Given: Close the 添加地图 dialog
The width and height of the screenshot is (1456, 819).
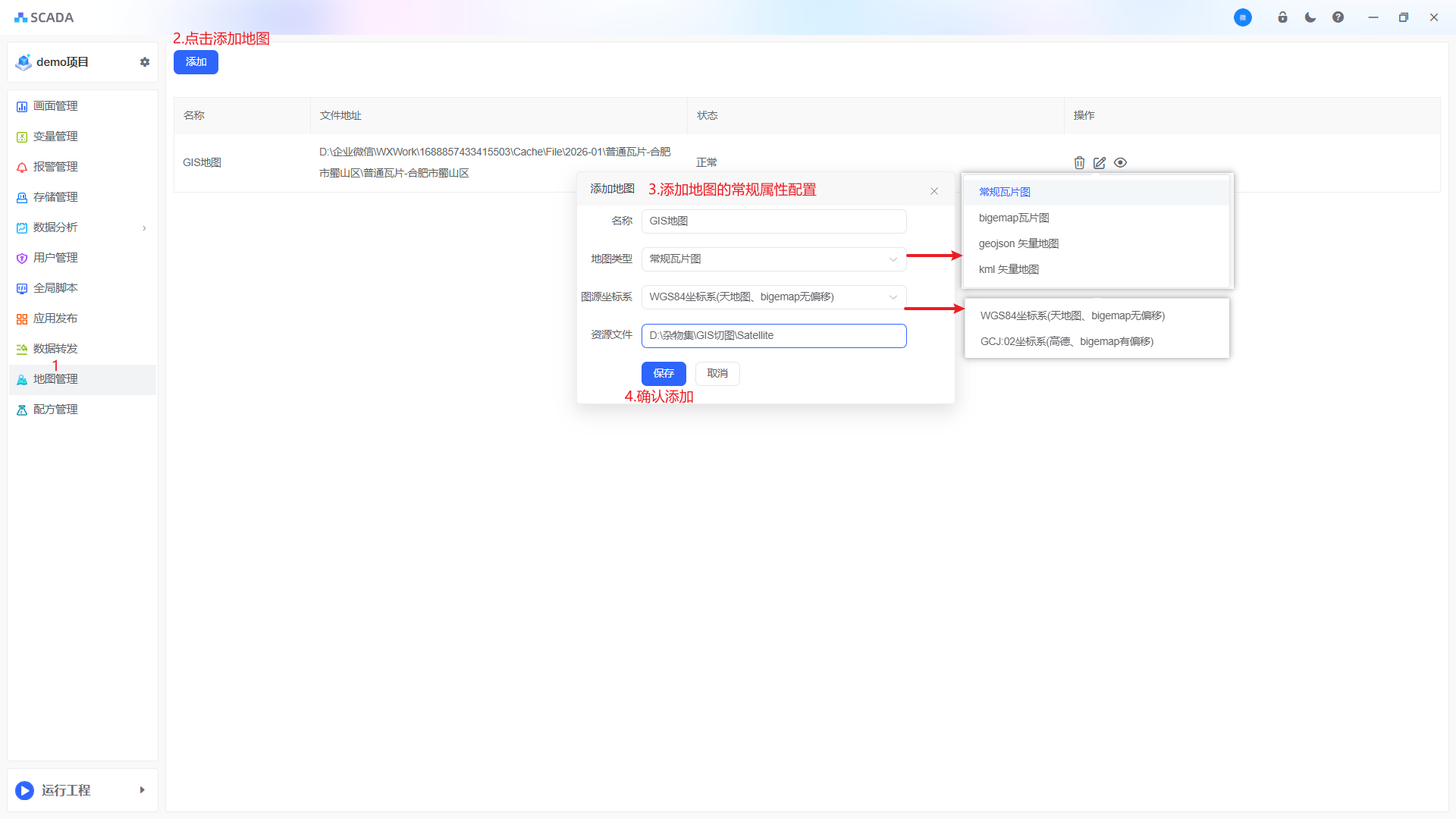Looking at the screenshot, I should coord(934,191).
